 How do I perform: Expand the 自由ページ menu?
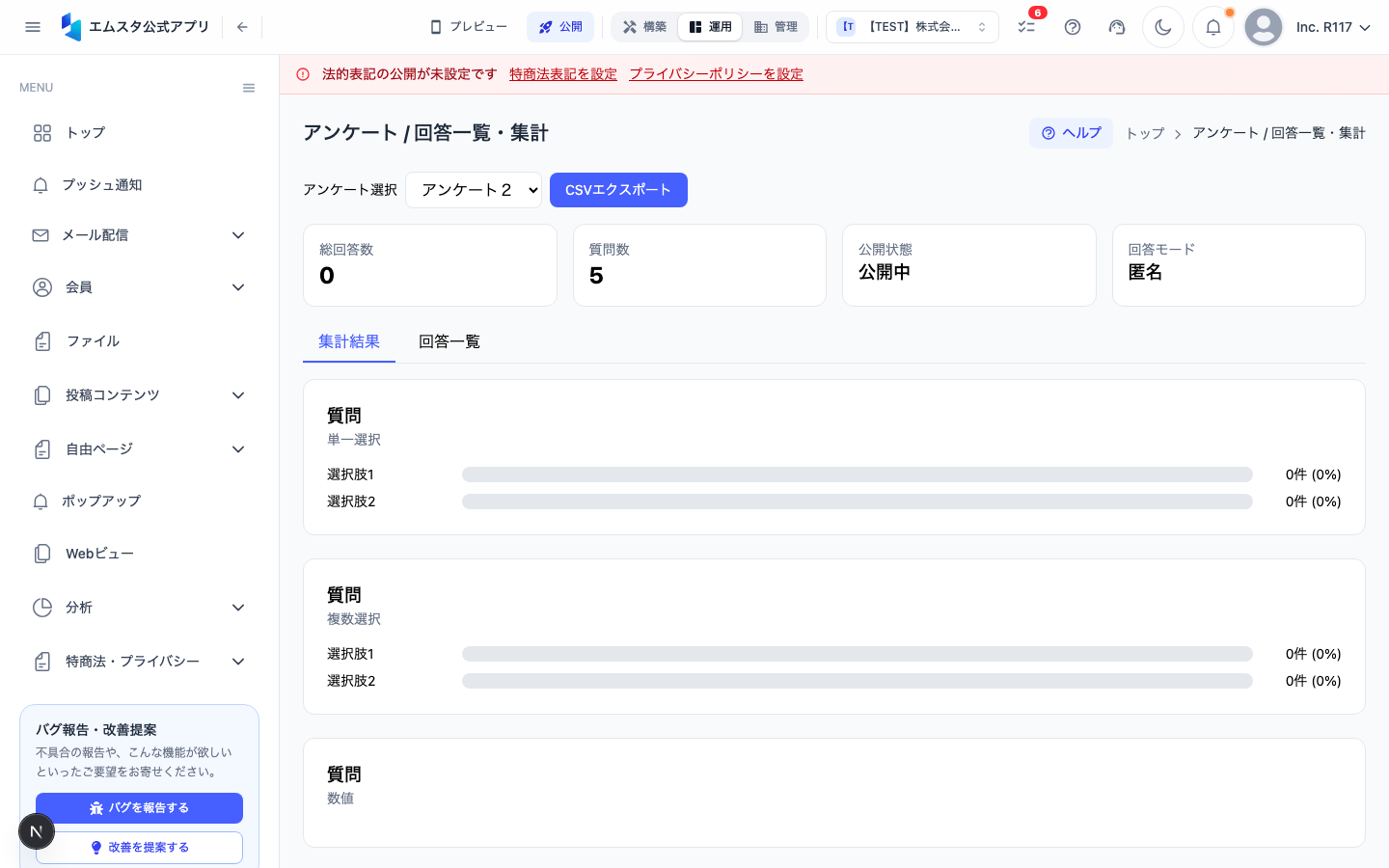coord(139,449)
